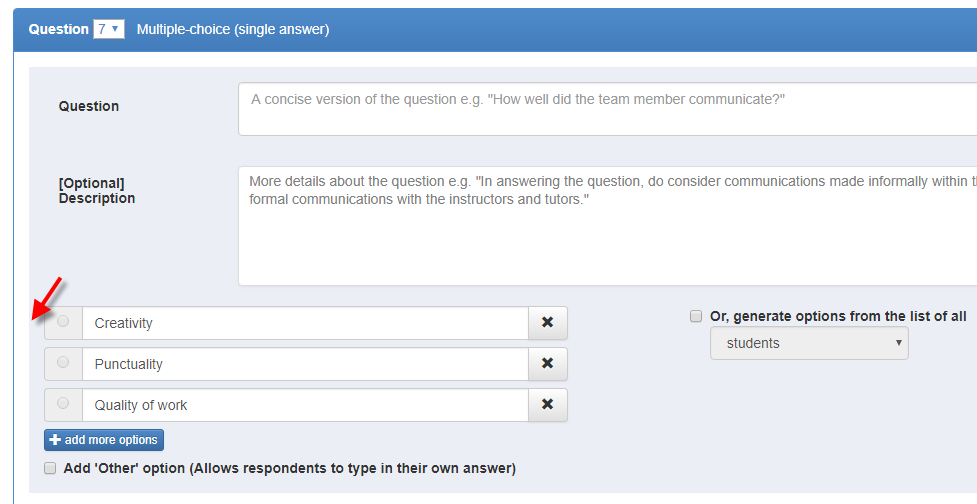Remove the Quality of work option
This screenshot has width=977, height=504.
click(548, 405)
